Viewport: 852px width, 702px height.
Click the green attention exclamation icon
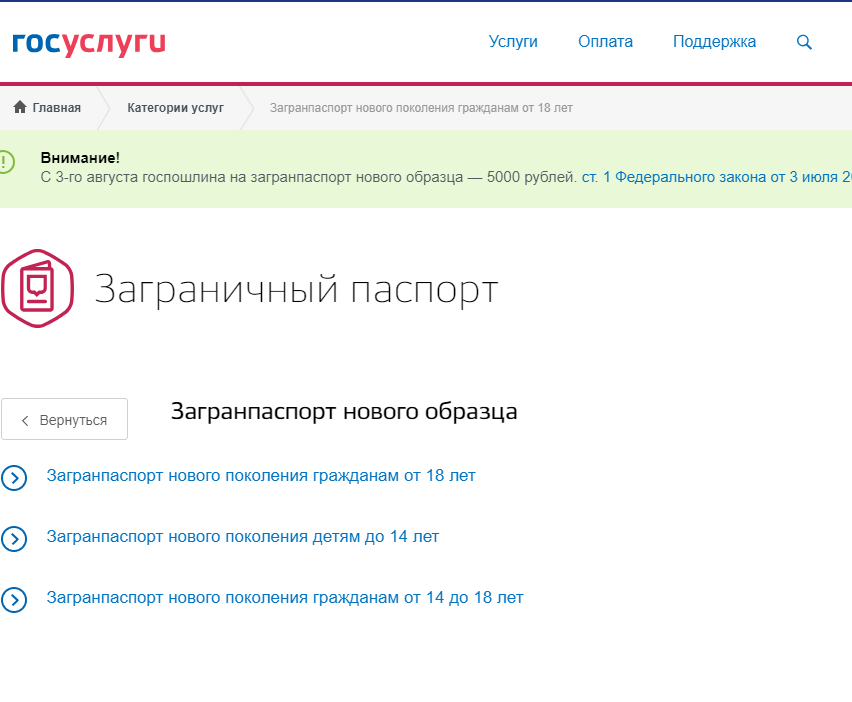click(x=6, y=161)
